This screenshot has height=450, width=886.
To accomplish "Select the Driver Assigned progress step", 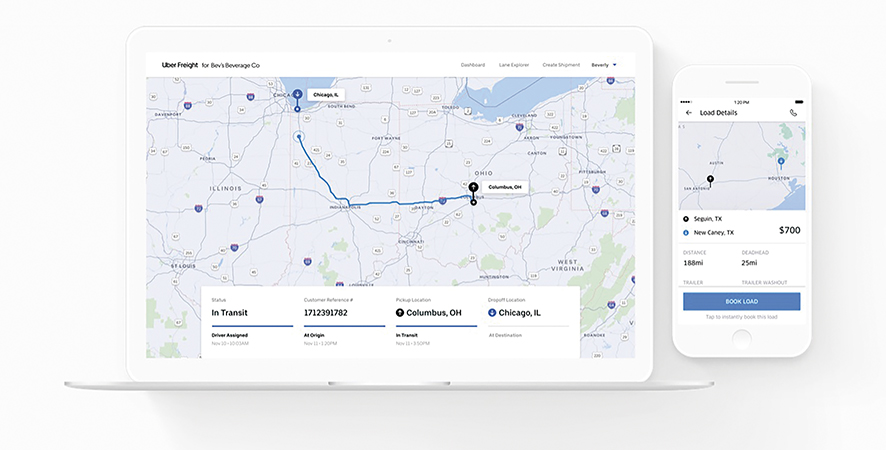I will click(229, 335).
